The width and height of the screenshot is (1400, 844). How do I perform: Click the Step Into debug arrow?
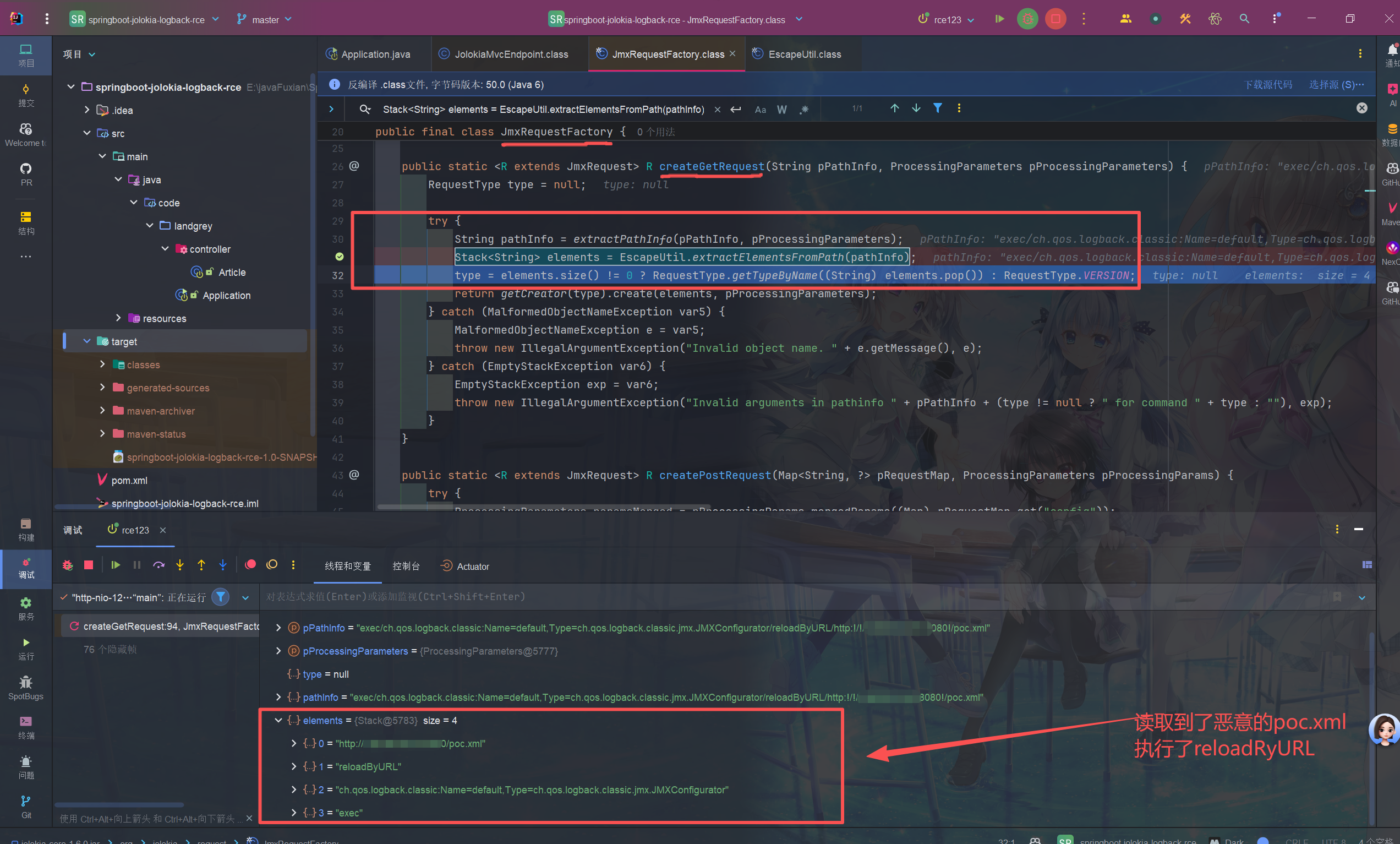180,565
